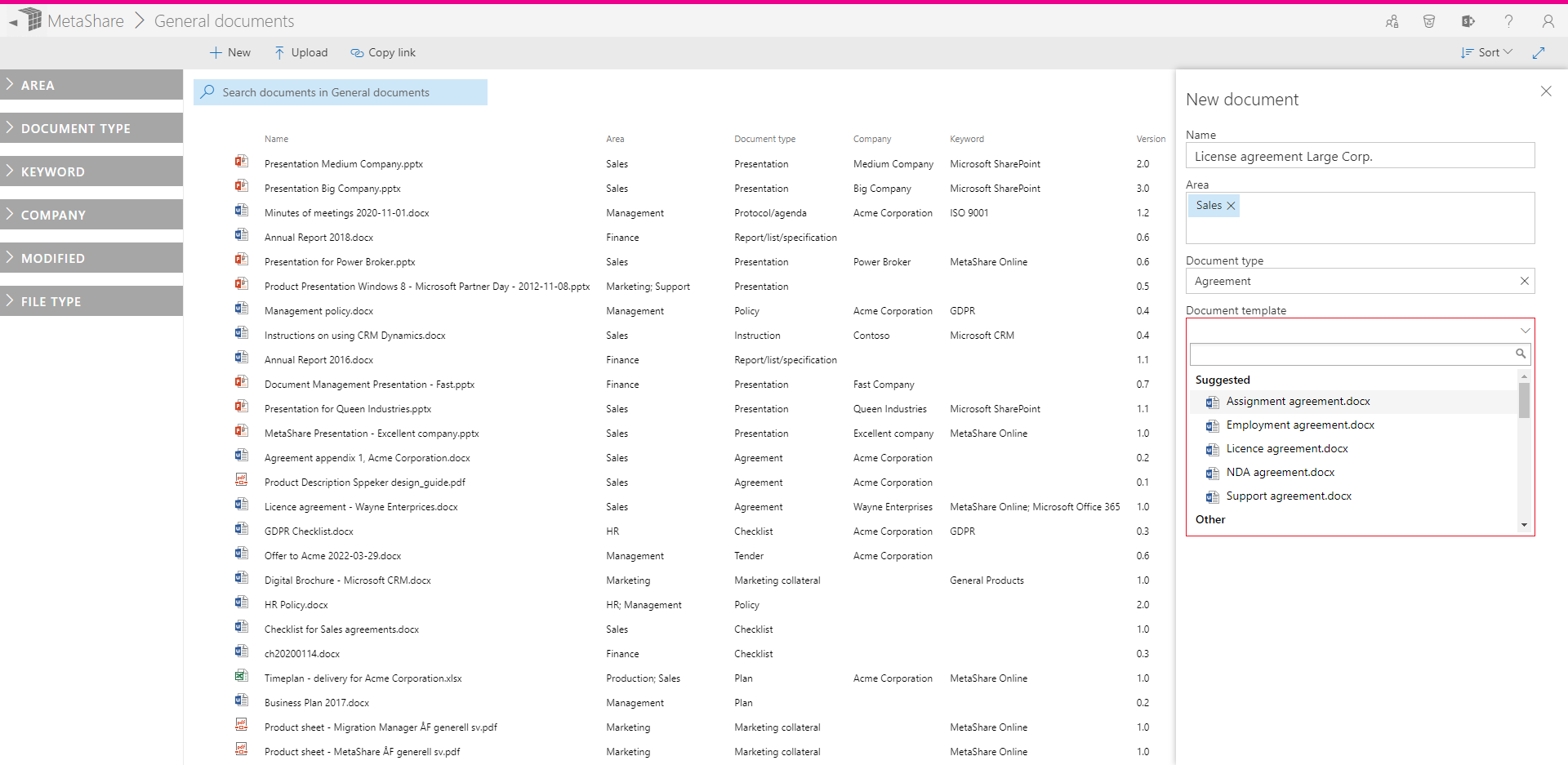Open the SharePoint site icon
The height and width of the screenshot is (765, 1568).
coord(1468,20)
